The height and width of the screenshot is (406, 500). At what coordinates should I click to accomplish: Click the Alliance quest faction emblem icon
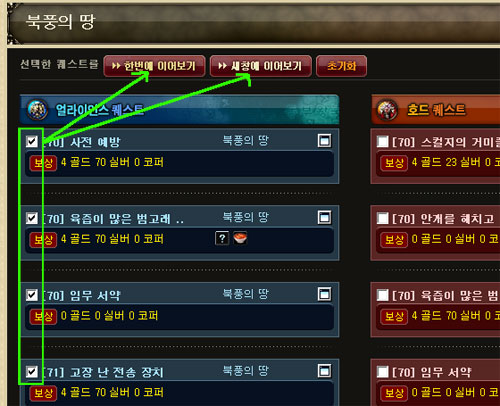[37, 110]
